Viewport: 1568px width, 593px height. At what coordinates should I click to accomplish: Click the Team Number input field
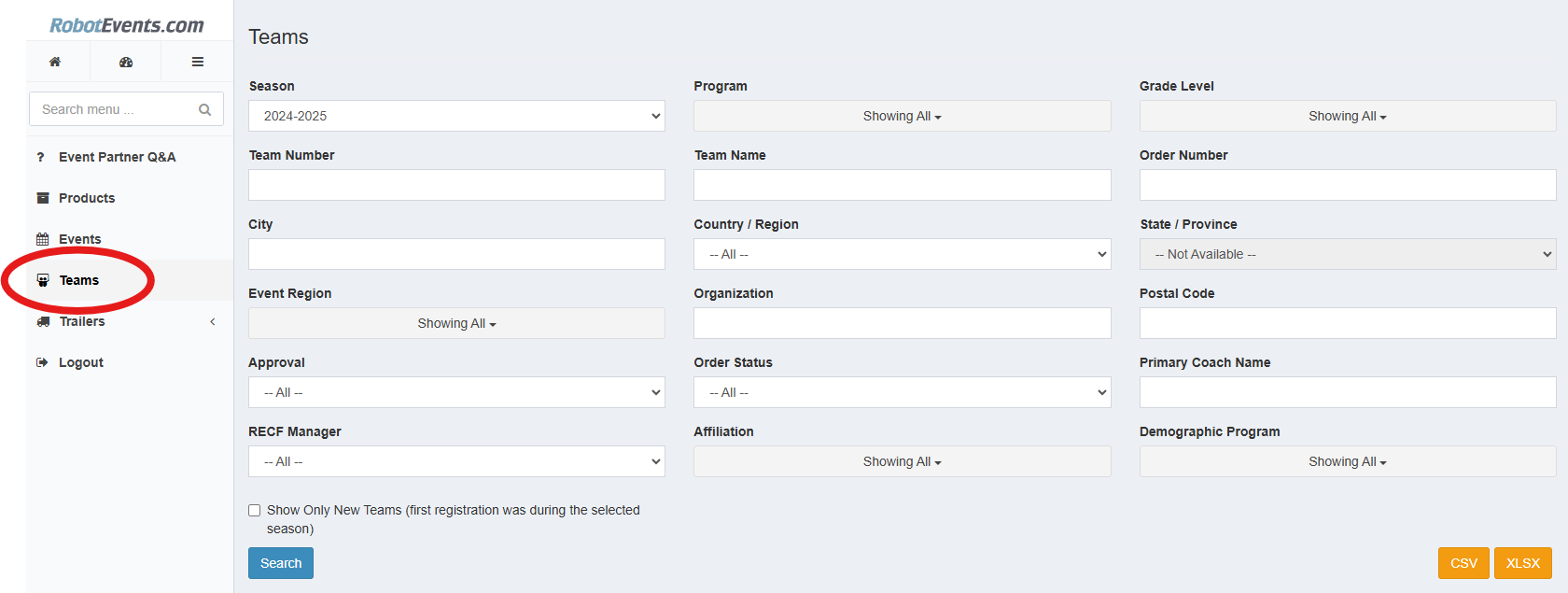point(456,185)
